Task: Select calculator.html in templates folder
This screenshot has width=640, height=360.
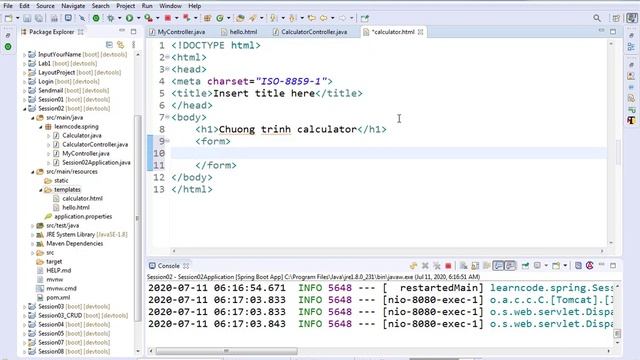Action: [x=82, y=198]
